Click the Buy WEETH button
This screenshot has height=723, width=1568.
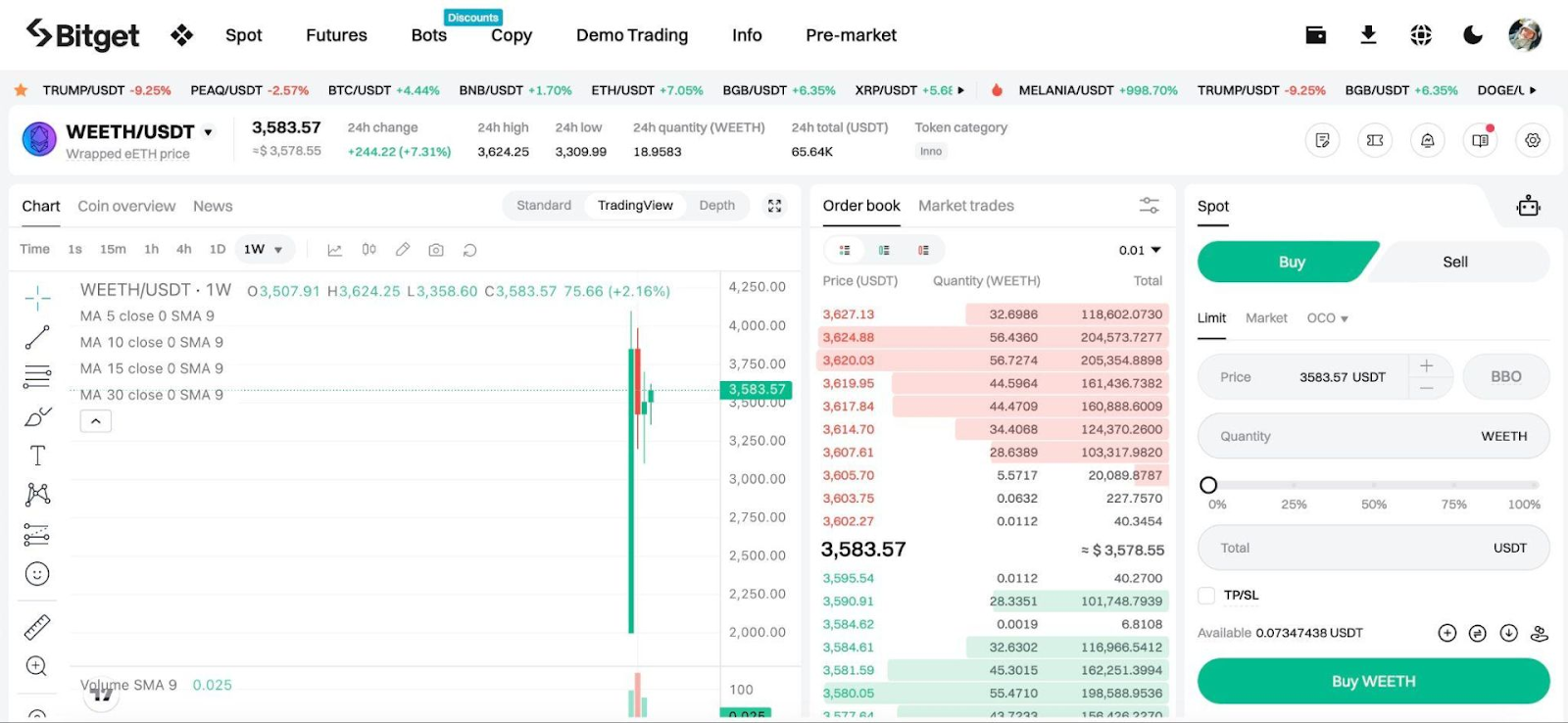(x=1374, y=681)
